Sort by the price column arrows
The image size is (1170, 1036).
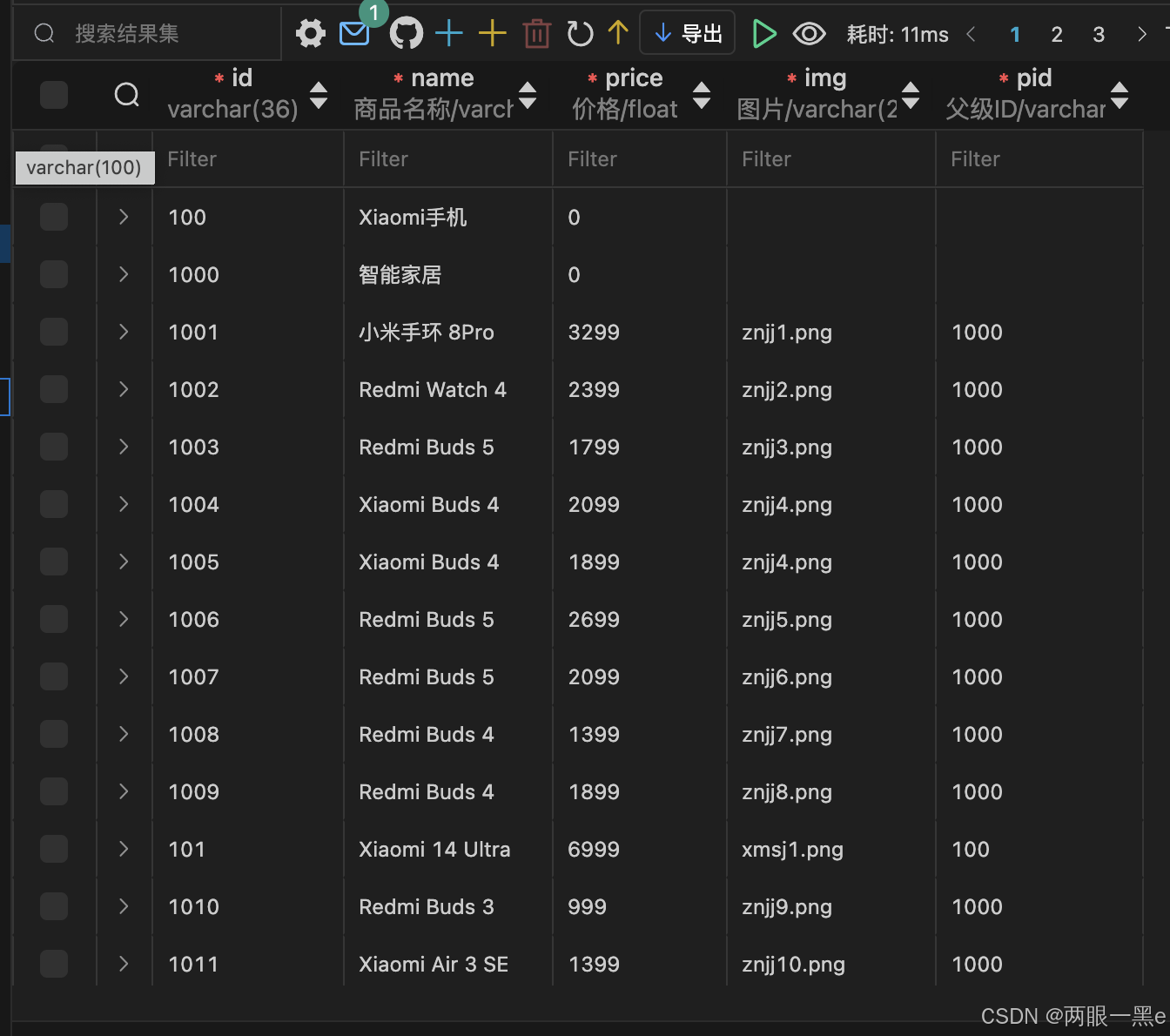click(x=702, y=95)
